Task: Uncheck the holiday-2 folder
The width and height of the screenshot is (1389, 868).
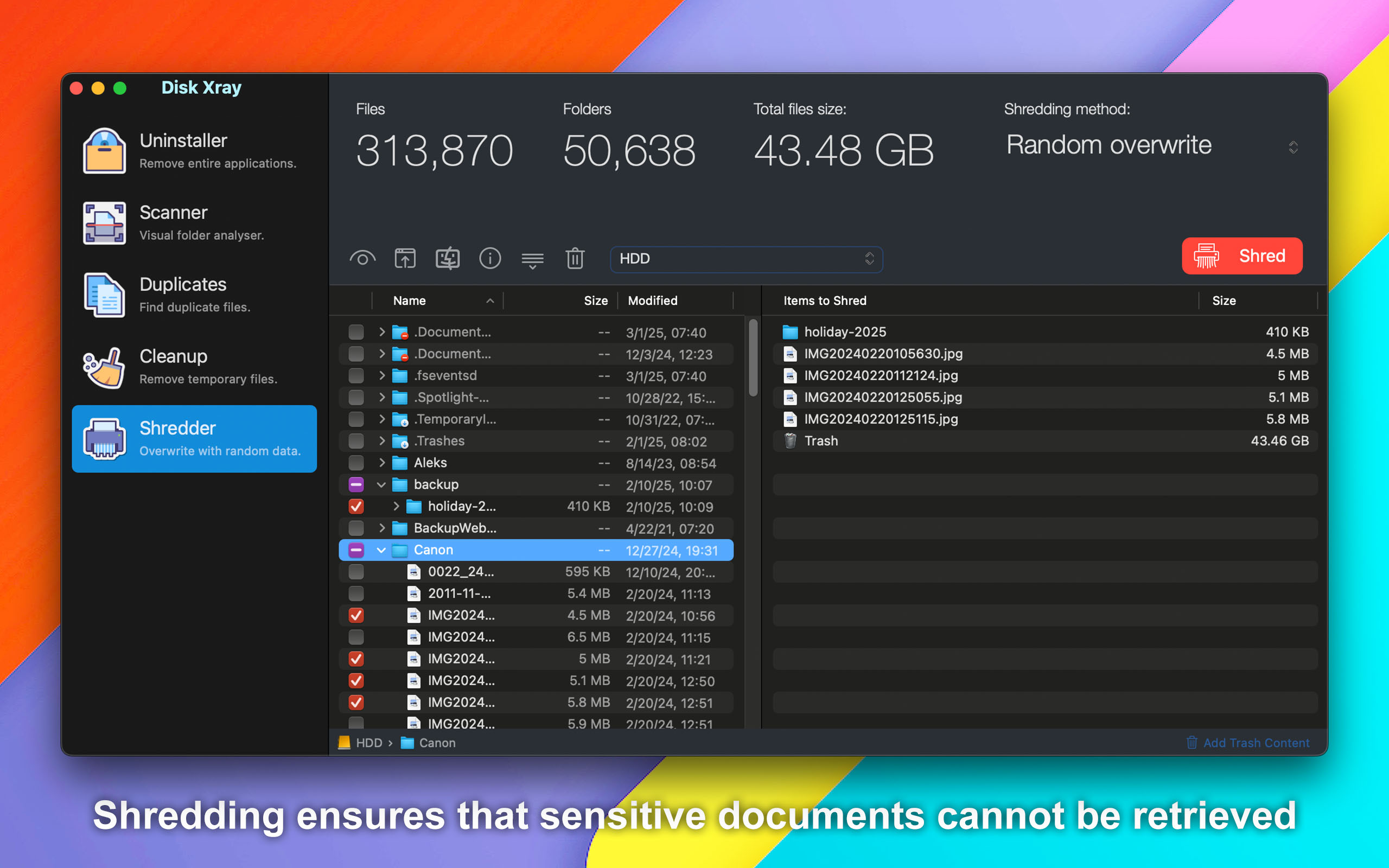Action: (x=356, y=506)
